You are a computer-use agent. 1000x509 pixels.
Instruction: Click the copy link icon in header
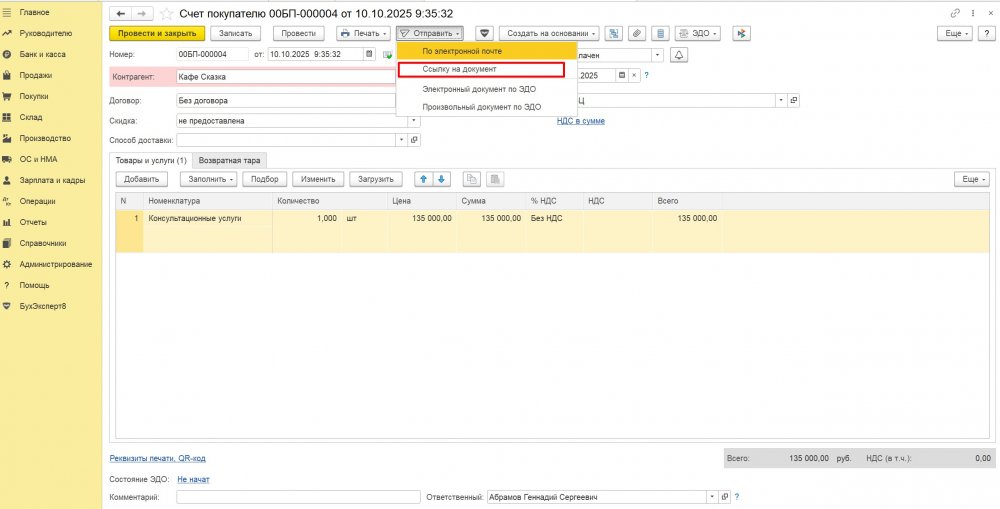tap(954, 13)
